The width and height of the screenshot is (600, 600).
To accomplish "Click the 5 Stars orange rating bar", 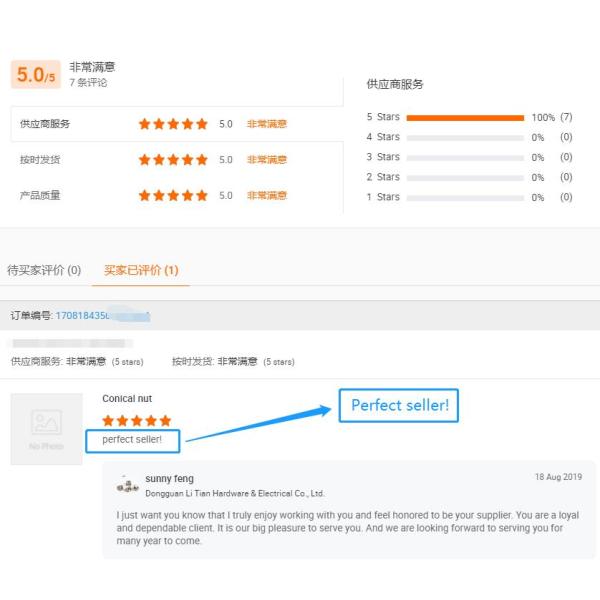I will point(465,117).
